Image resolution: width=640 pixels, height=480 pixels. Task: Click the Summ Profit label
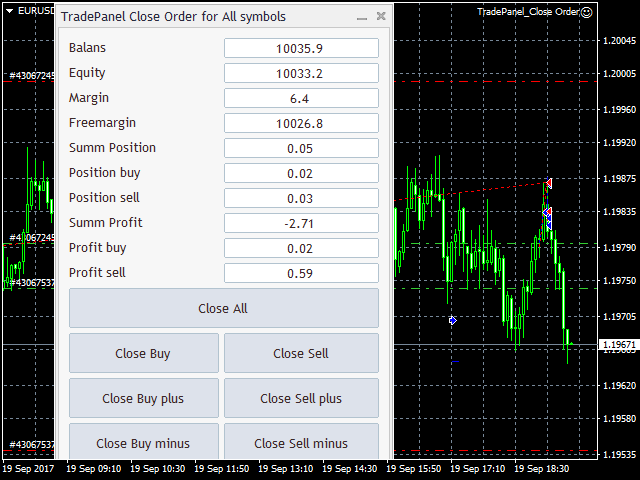click(106, 222)
